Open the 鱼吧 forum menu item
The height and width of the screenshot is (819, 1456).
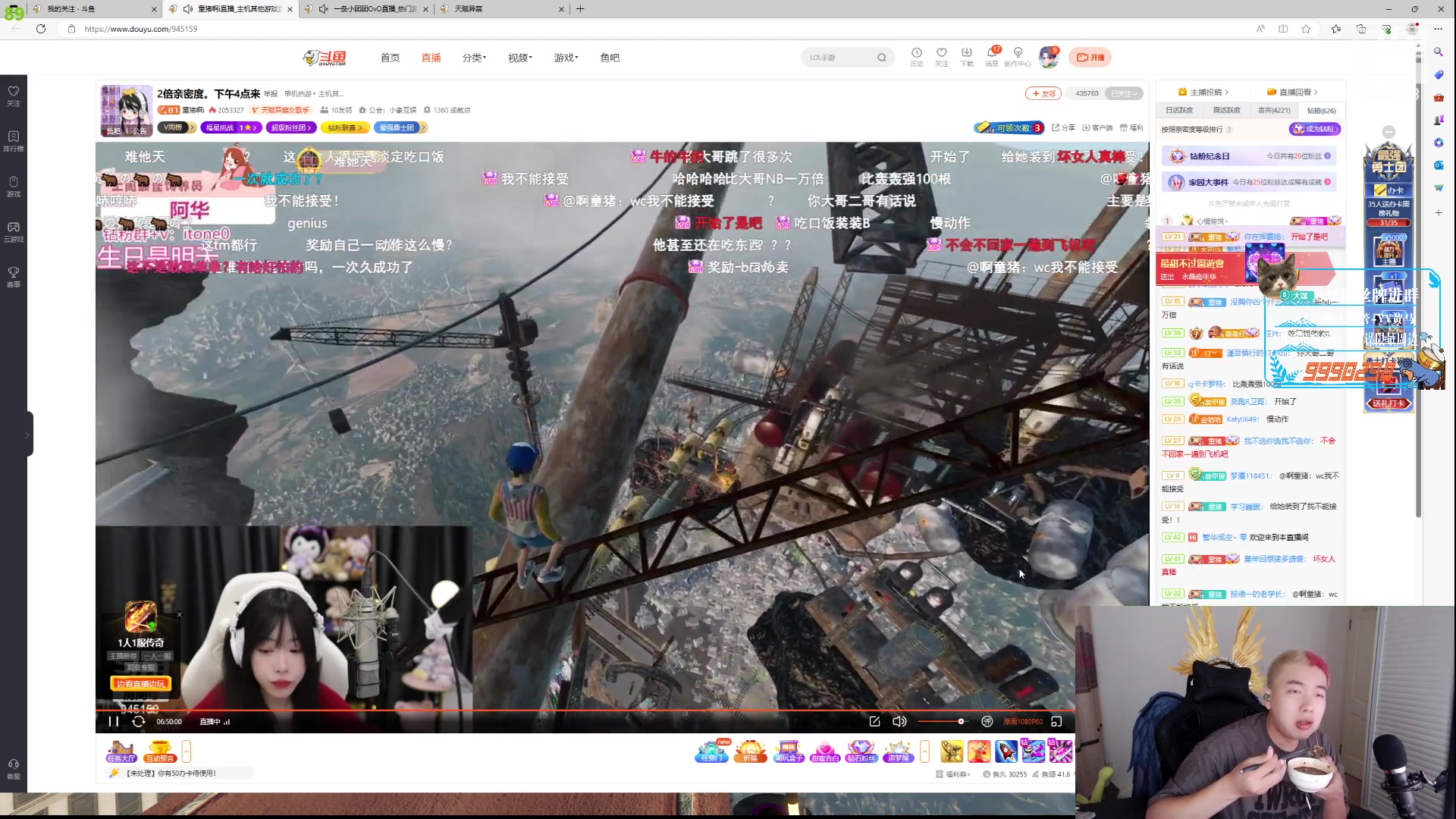[610, 58]
